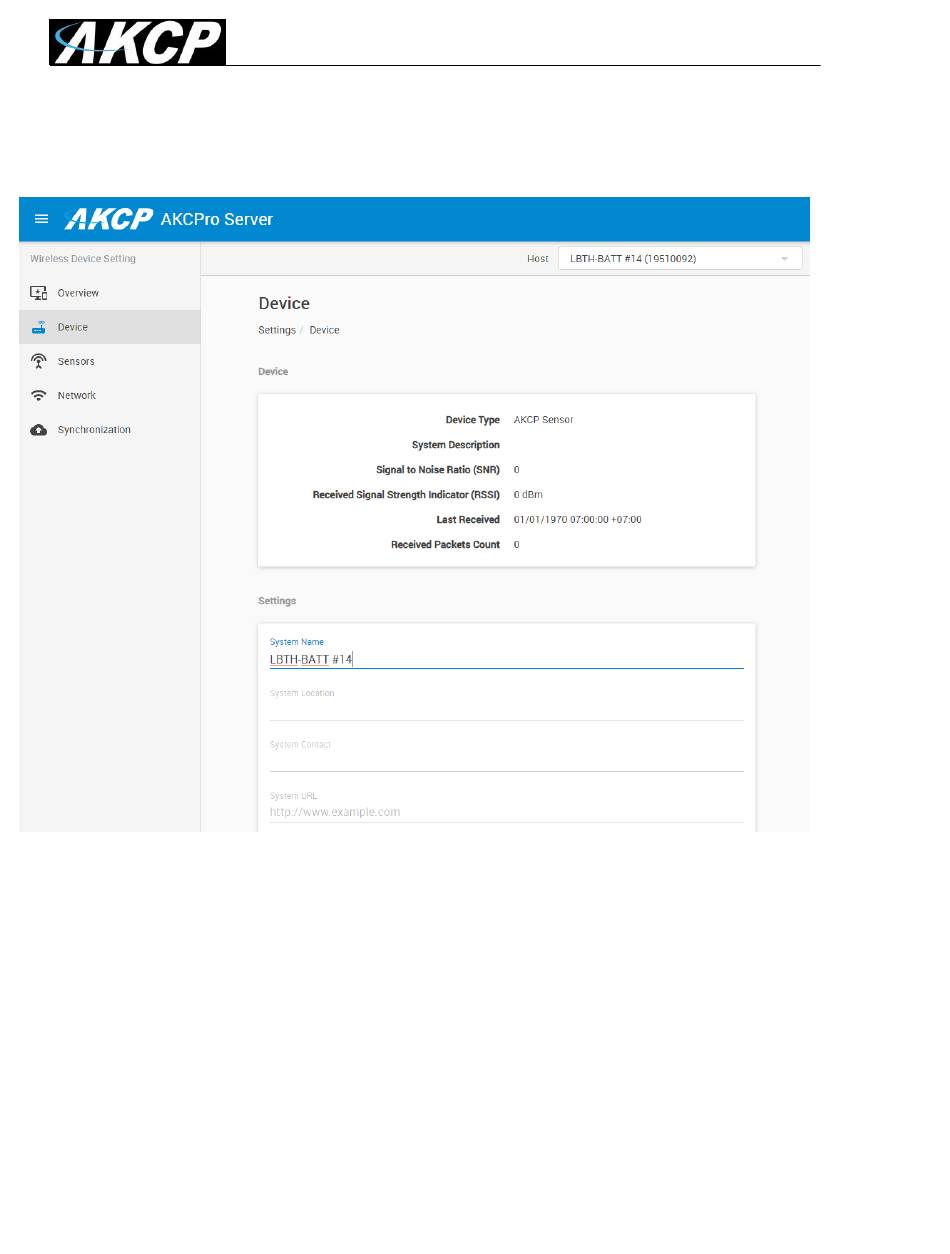Click the Settings breadcrumb link

pos(277,330)
